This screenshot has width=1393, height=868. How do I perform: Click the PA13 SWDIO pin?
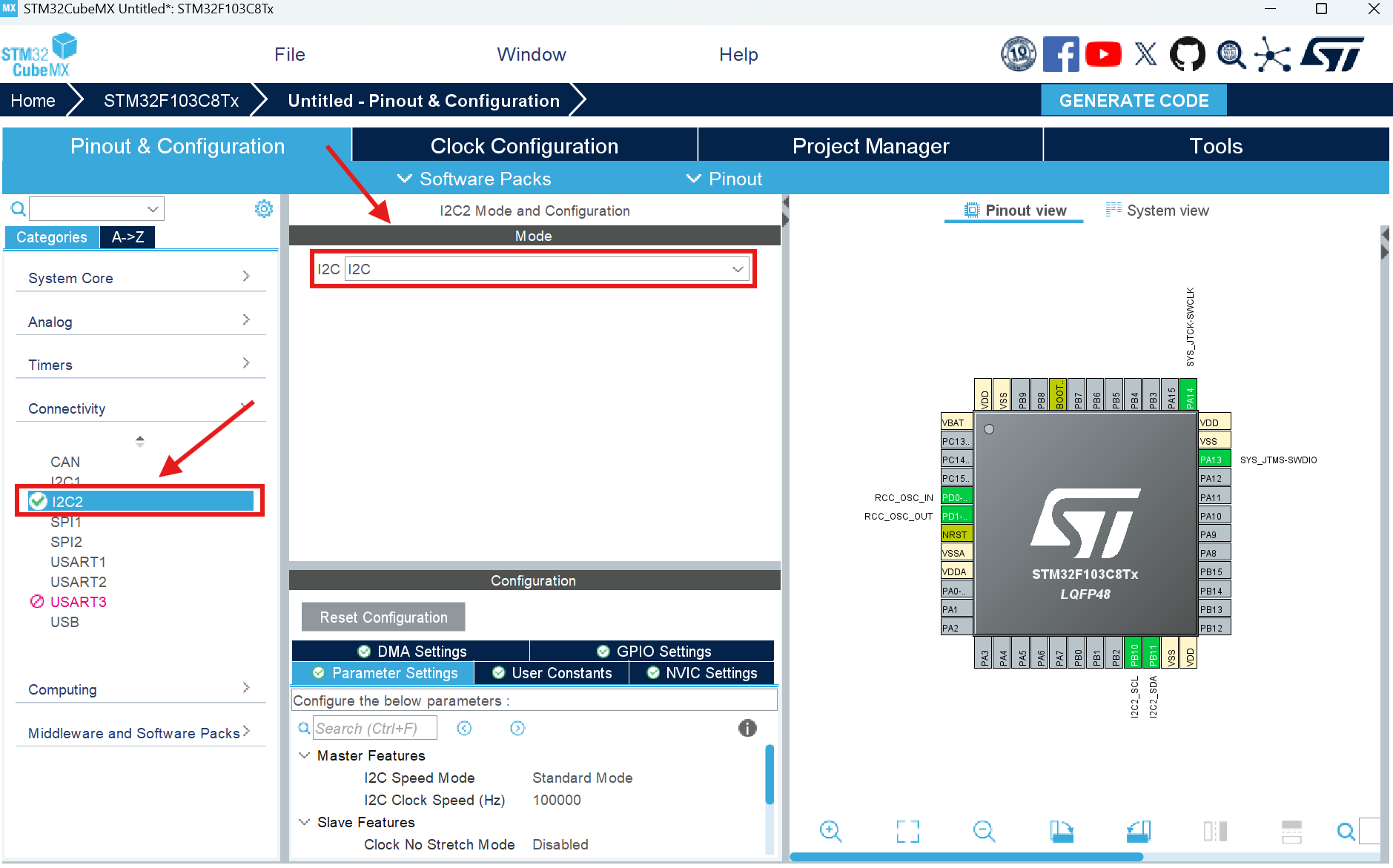(1214, 460)
